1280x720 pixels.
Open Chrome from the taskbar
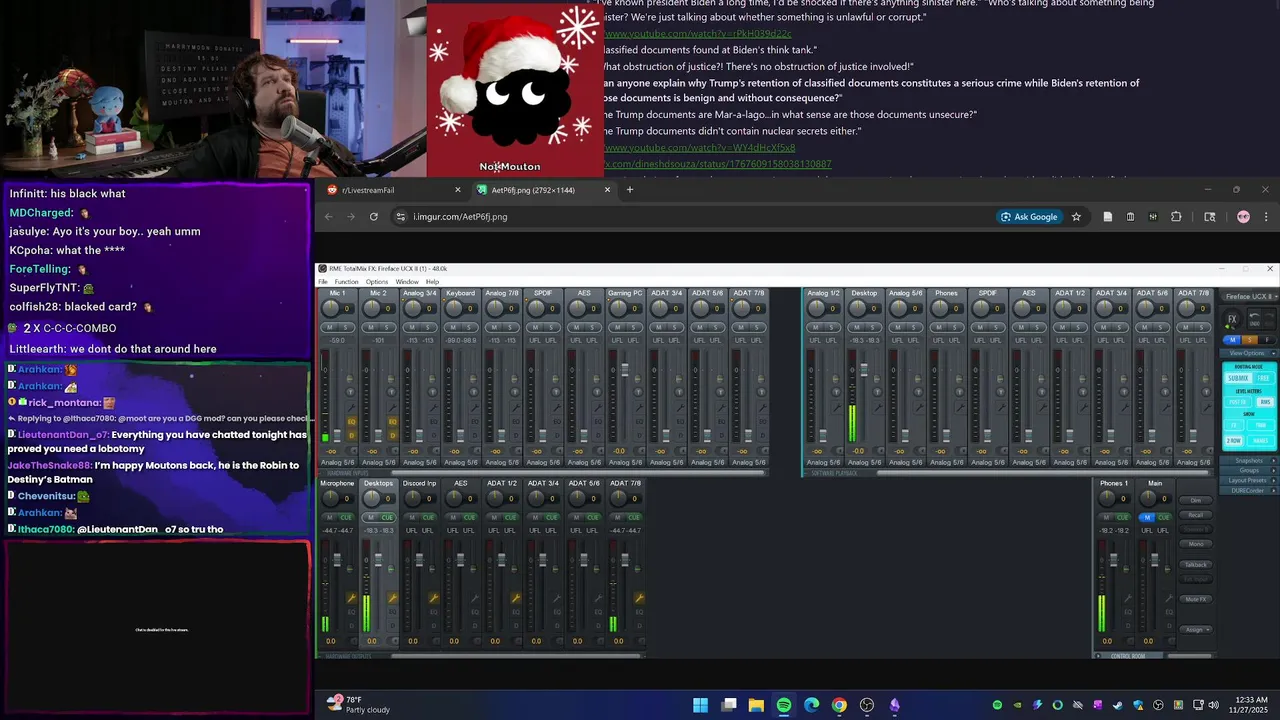point(839,705)
